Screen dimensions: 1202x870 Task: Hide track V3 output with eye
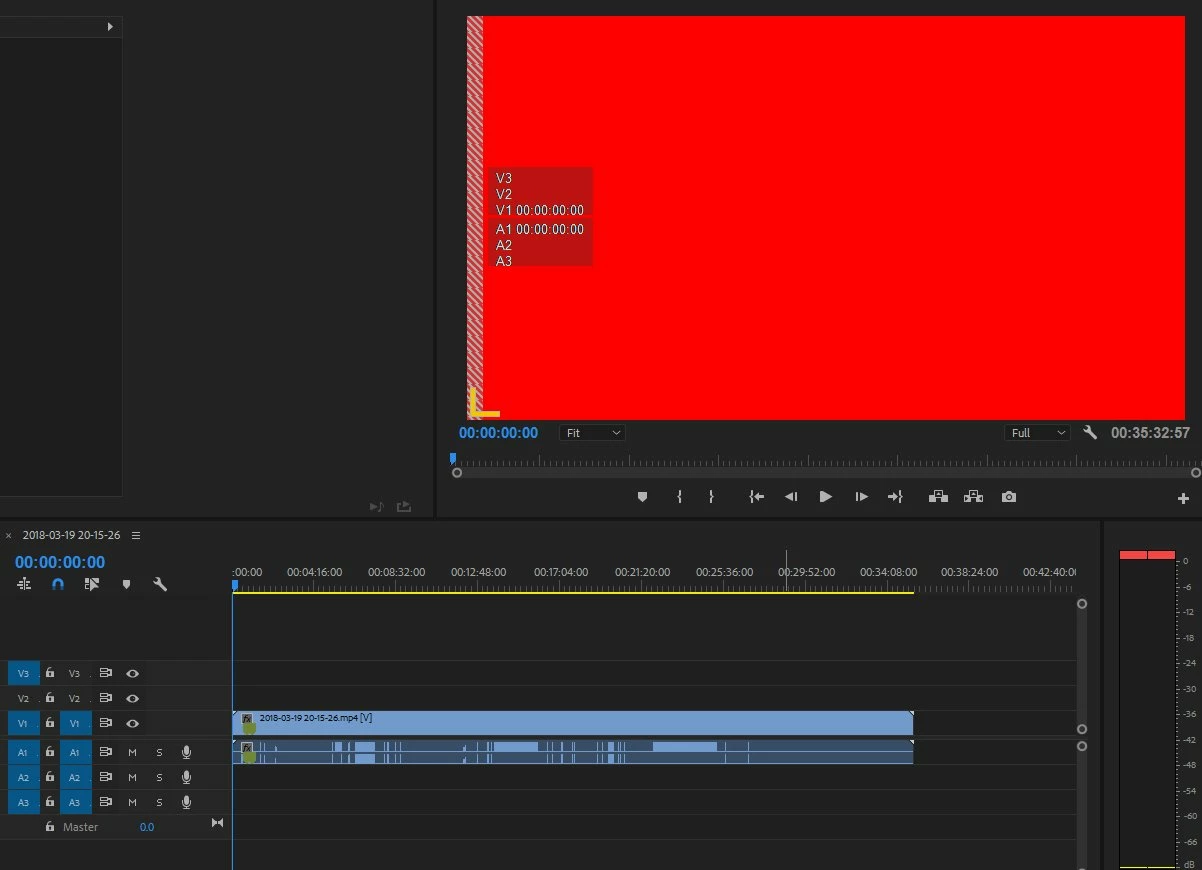[x=132, y=674]
